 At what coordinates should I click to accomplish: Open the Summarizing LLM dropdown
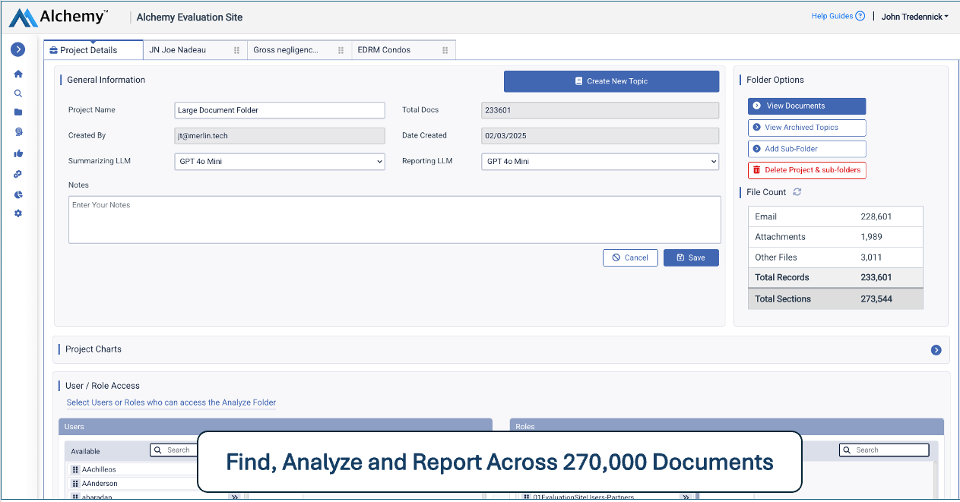[279, 161]
